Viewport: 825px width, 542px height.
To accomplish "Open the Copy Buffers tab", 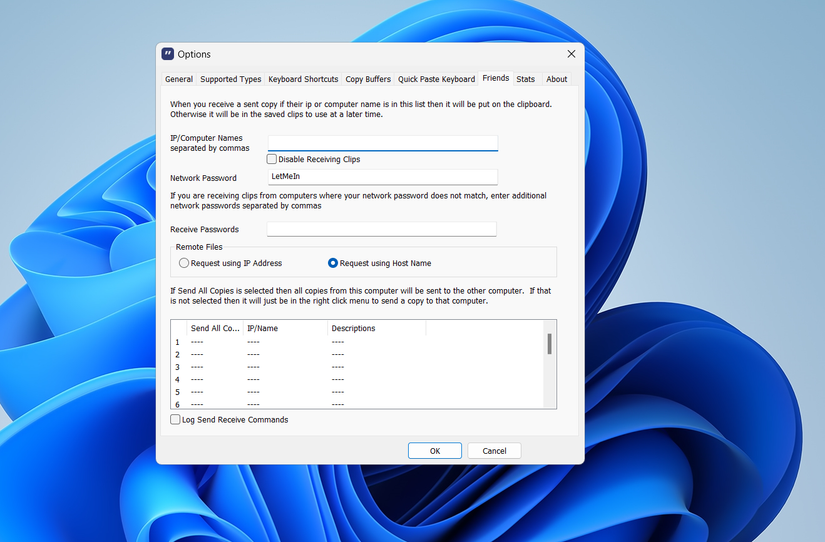I will [x=368, y=79].
